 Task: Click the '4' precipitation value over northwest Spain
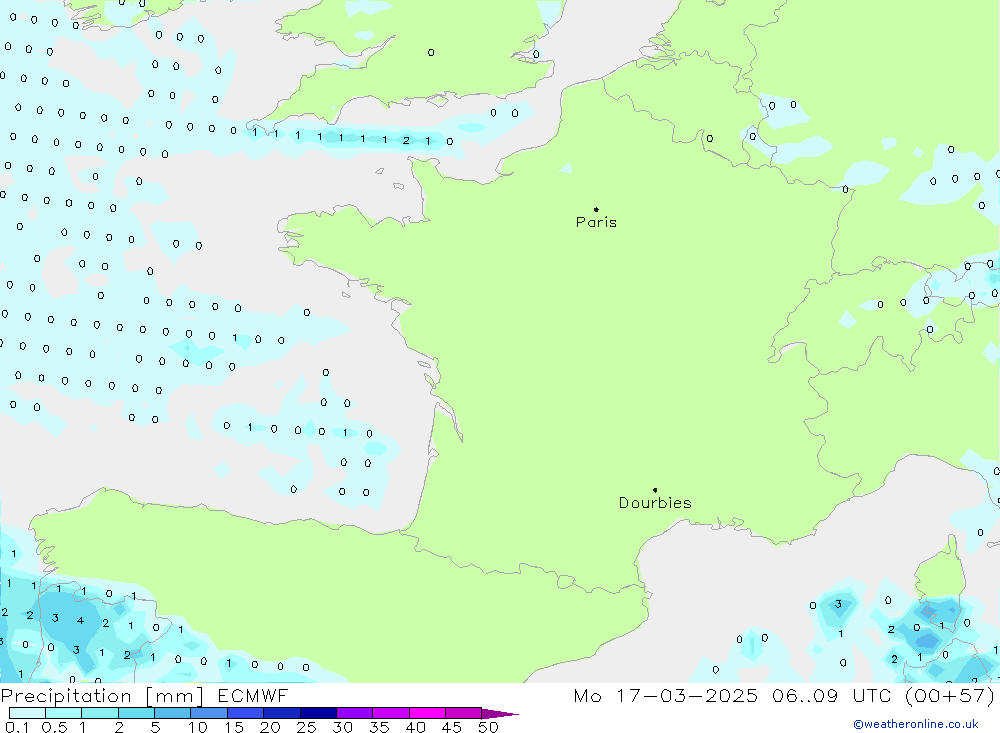[80, 620]
